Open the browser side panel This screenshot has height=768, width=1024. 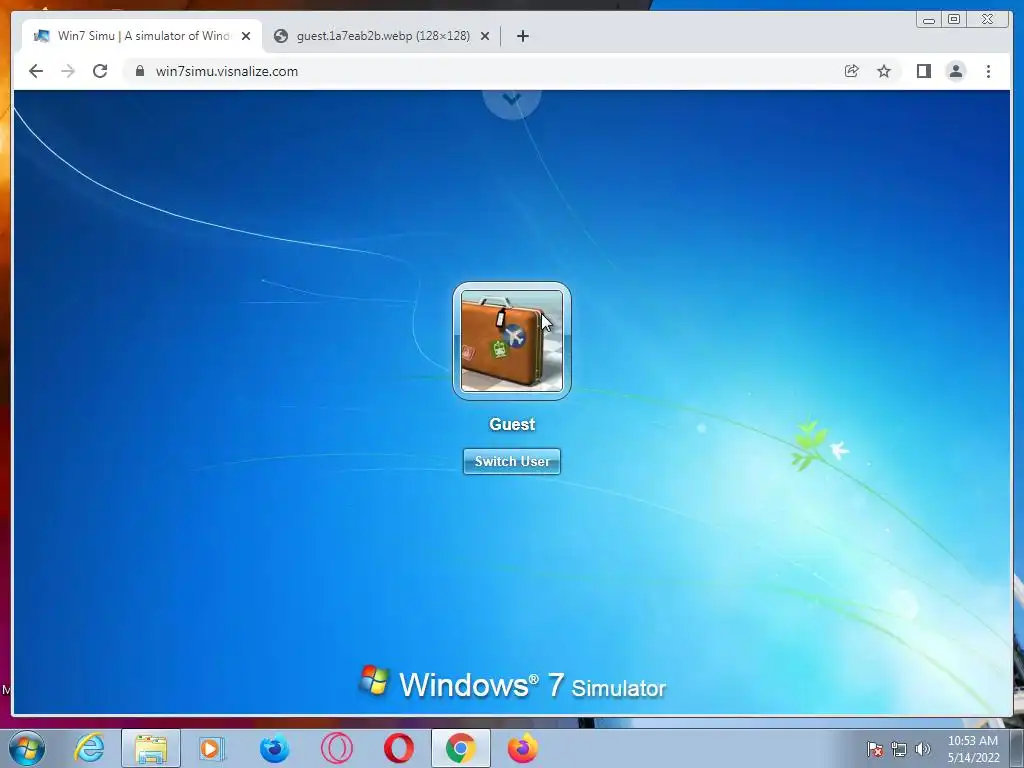923,71
